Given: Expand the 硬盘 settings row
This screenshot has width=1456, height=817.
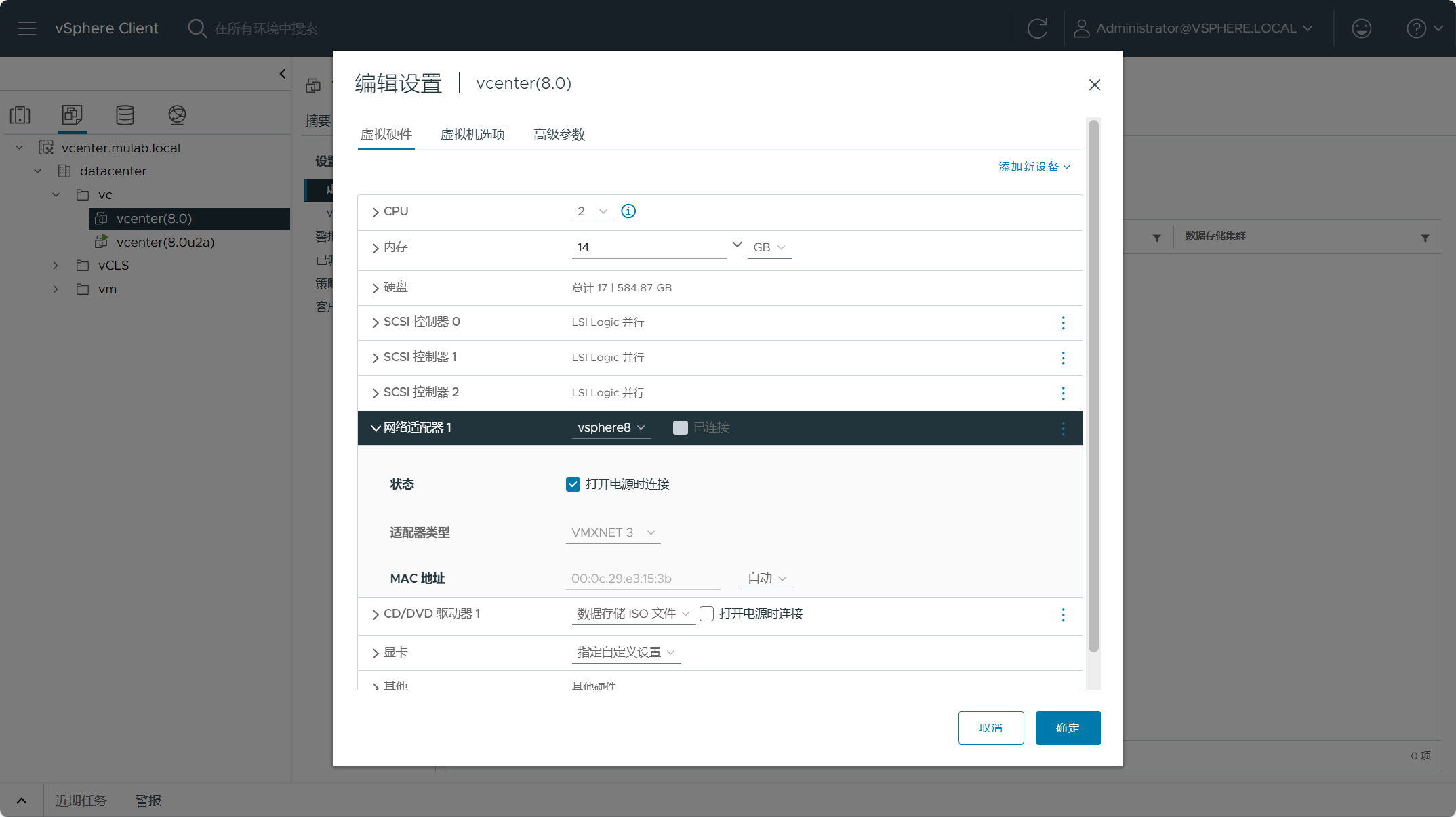Looking at the screenshot, I should pos(376,289).
